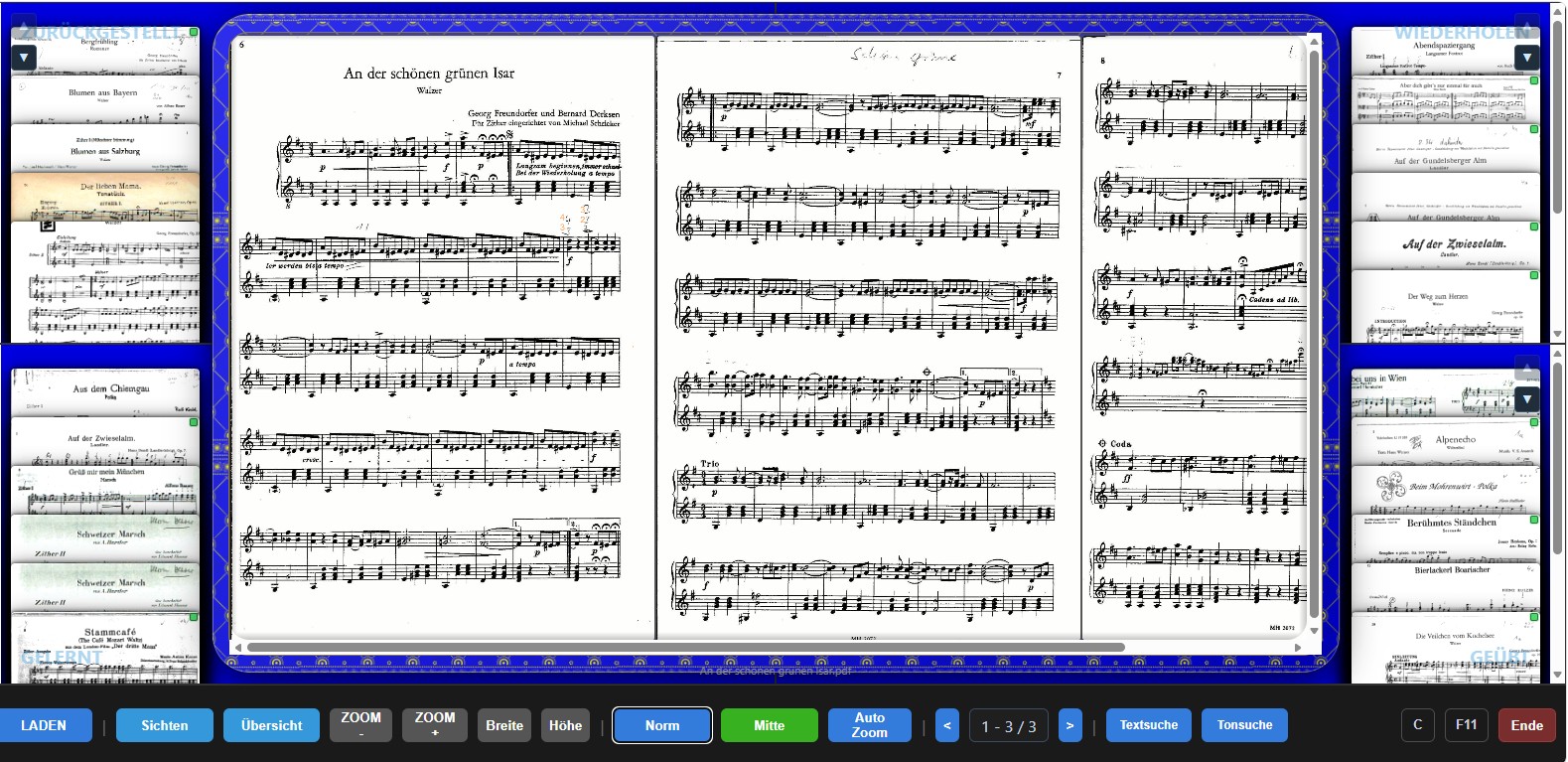Quit with the red Ende button

point(1527,725)
